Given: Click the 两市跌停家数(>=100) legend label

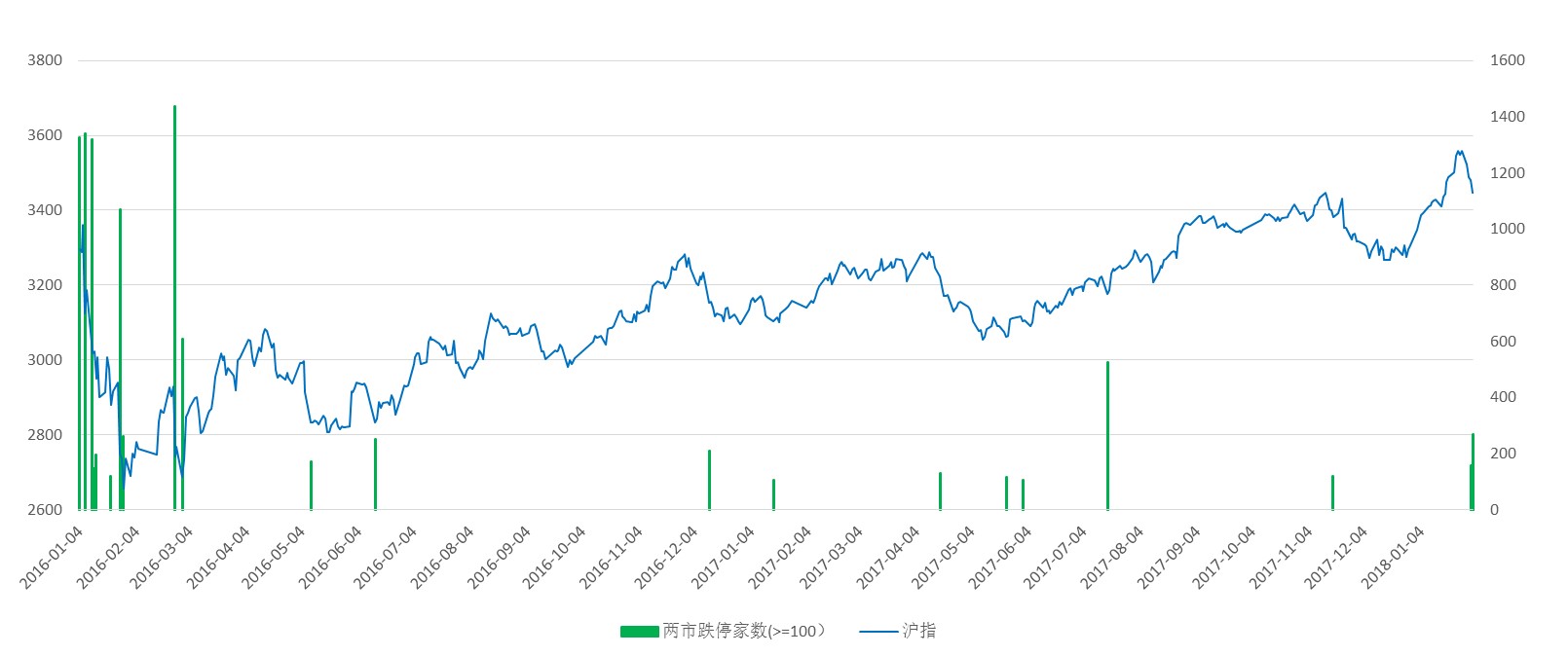Looking at the screenshot, I should tap(744, 632).
